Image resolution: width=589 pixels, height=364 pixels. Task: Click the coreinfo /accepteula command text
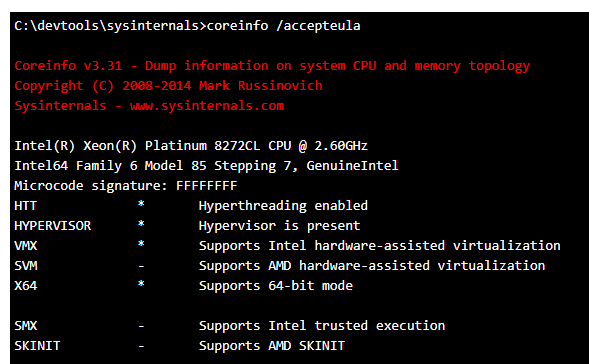point(283,26)
